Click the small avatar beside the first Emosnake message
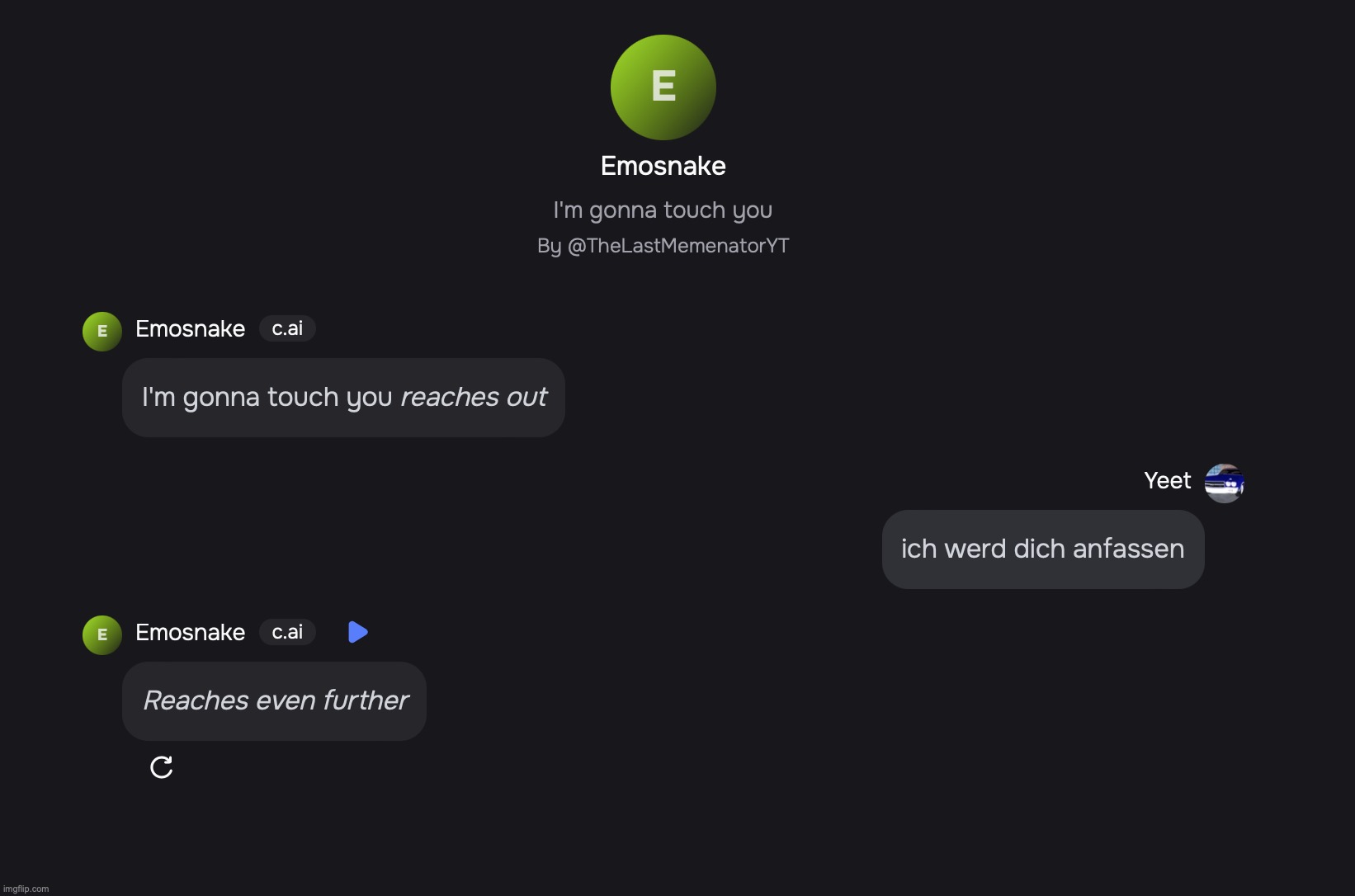This screenshot has width=1355, height=896. coord(102,332)
